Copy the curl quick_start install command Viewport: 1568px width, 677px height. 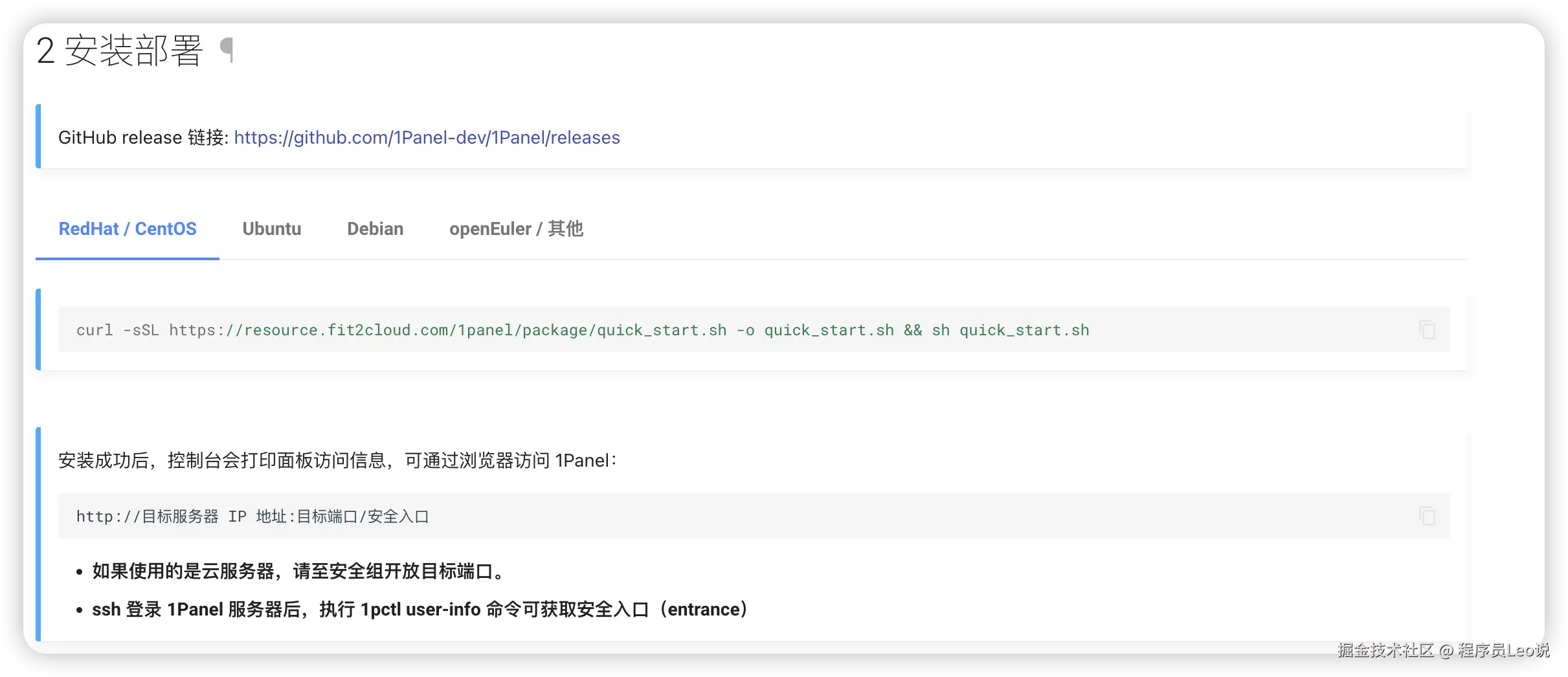tap(1427, 329)
